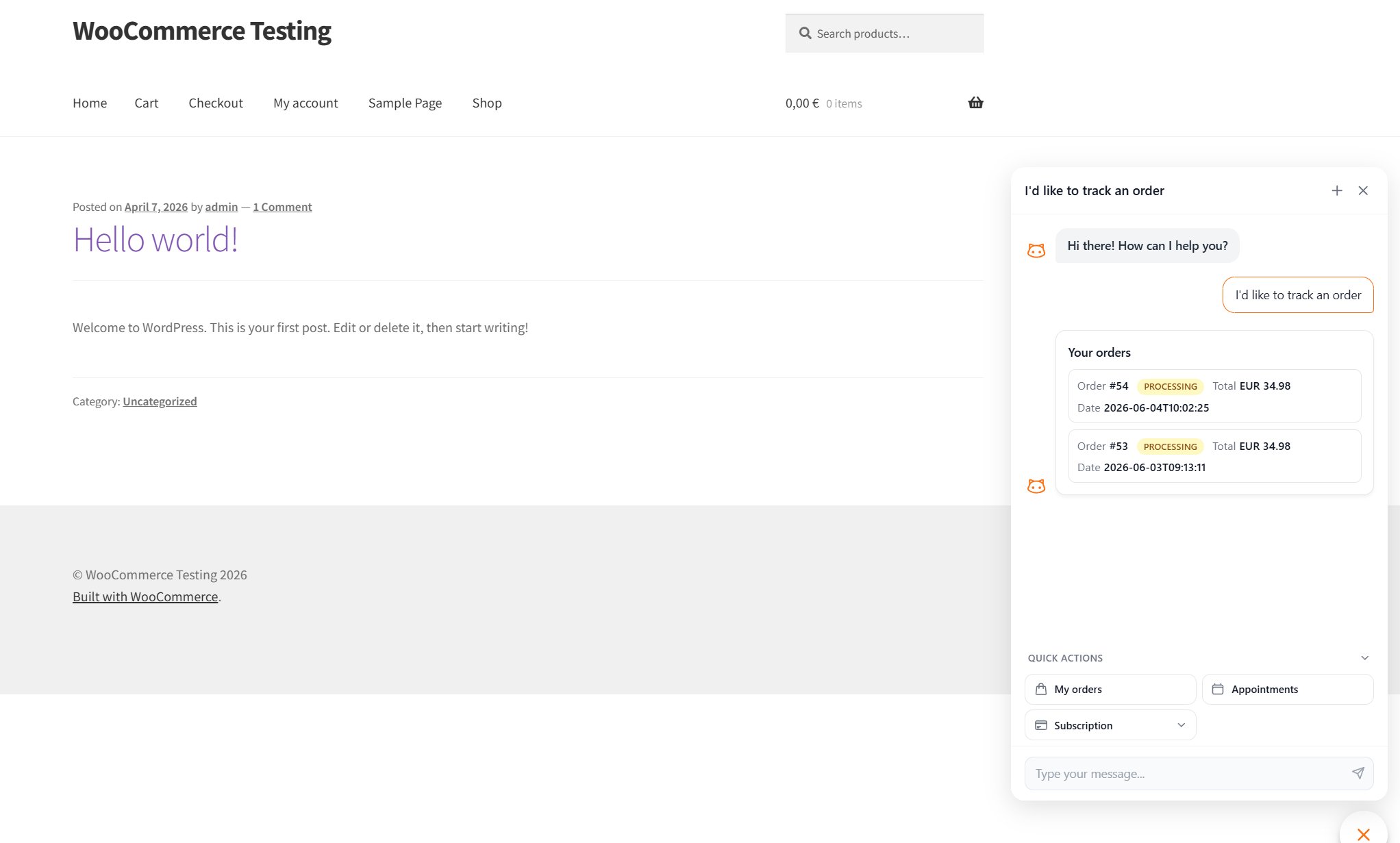
Task: Click the Total EUR 34.98 on Order #53
Action: 1251,446
